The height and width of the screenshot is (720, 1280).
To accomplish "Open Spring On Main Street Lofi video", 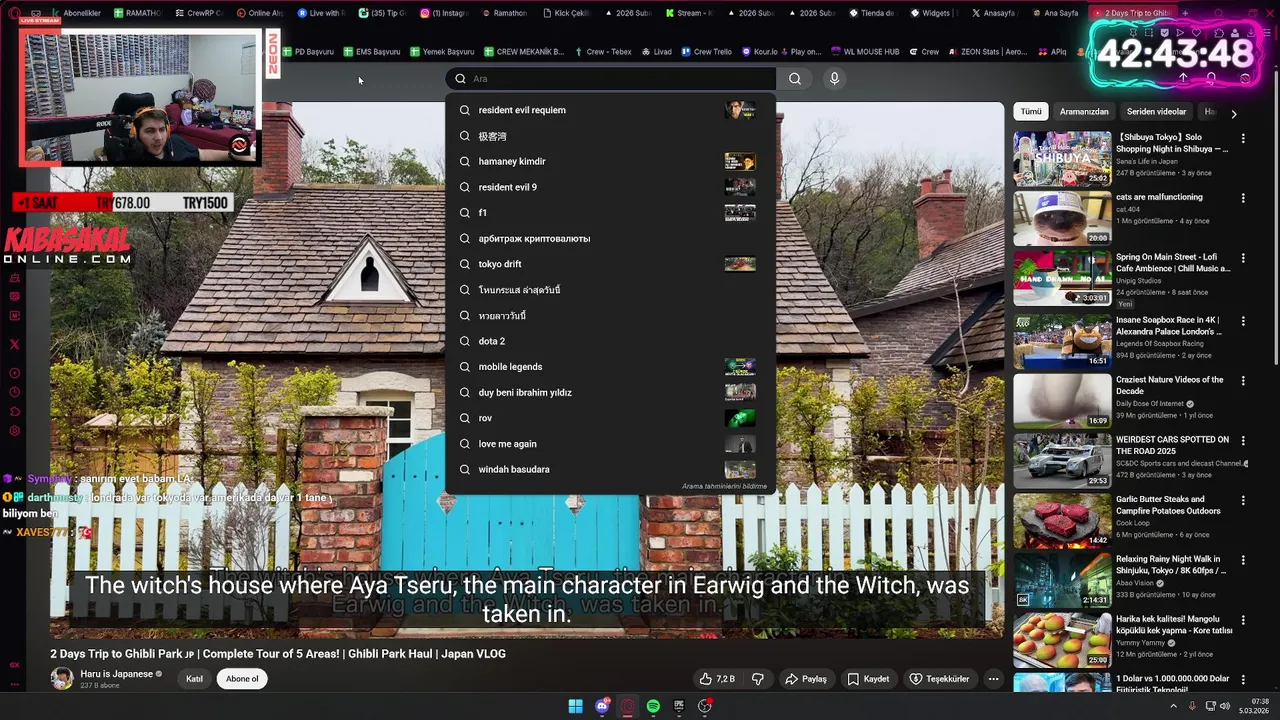I will (x=1062, y=278).
